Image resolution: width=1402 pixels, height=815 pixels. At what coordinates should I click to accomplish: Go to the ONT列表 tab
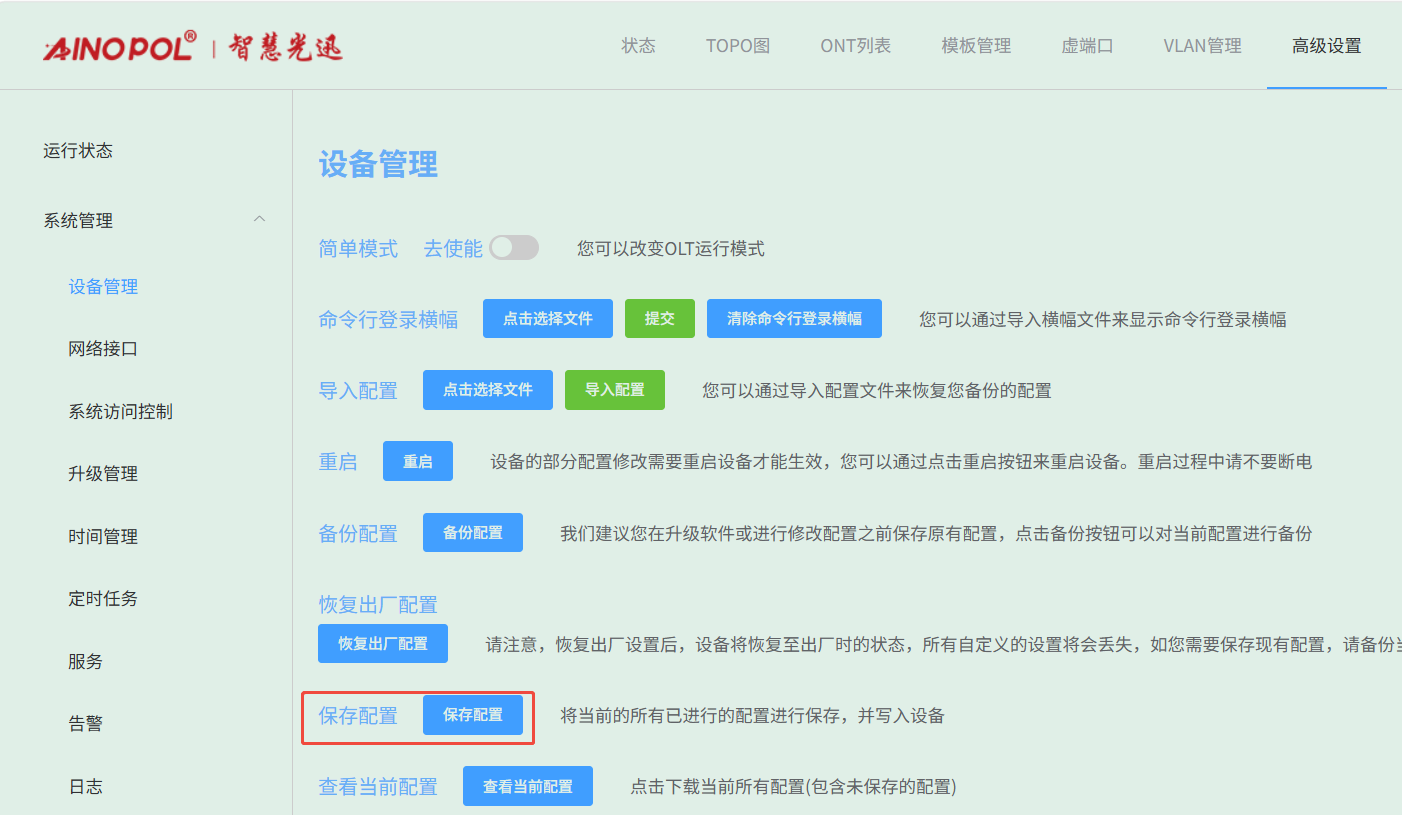855,46
